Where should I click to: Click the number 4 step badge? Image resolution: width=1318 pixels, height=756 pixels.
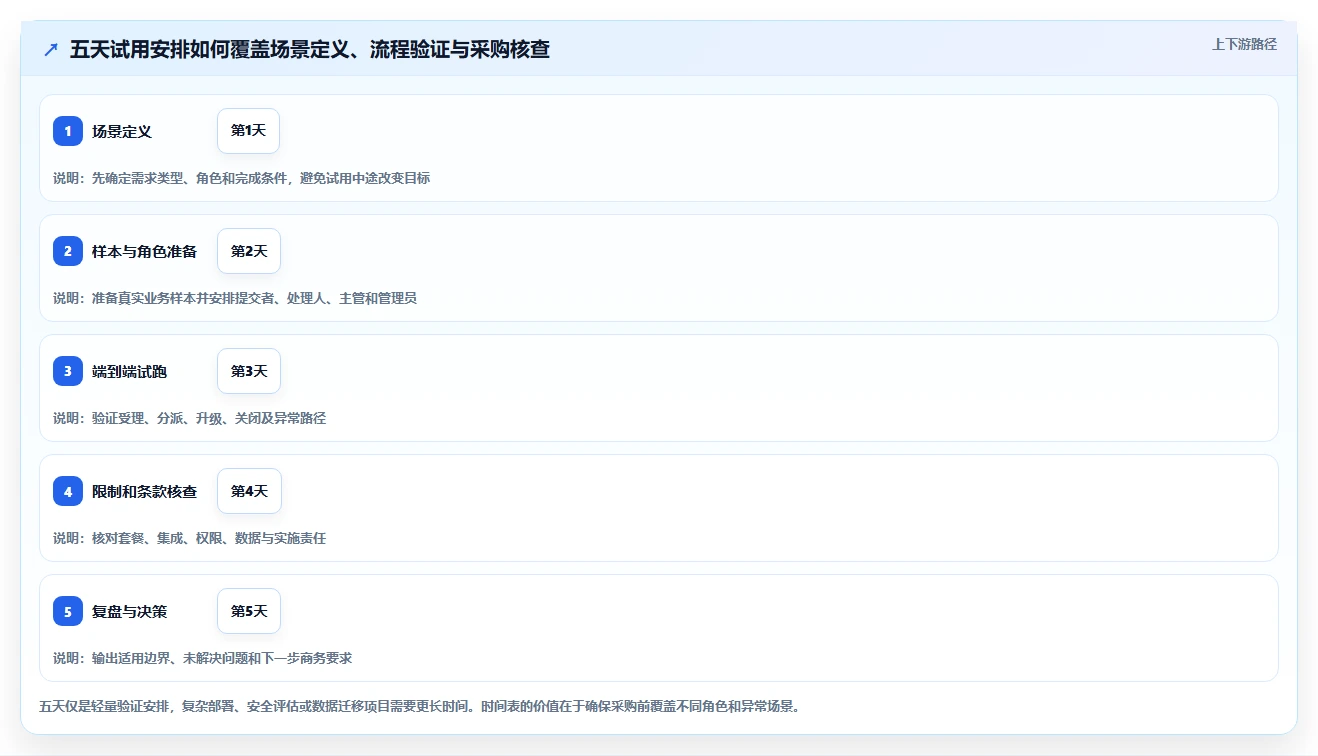click(68, 491)
